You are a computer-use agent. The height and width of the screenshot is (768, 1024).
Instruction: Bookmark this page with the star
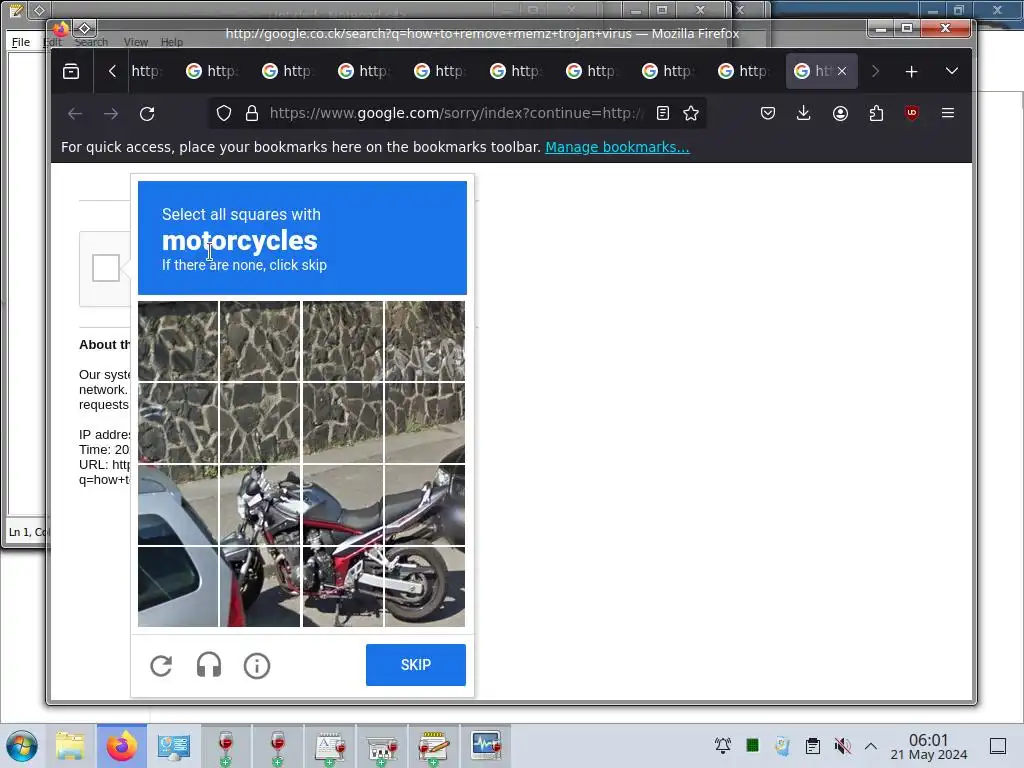691,114
